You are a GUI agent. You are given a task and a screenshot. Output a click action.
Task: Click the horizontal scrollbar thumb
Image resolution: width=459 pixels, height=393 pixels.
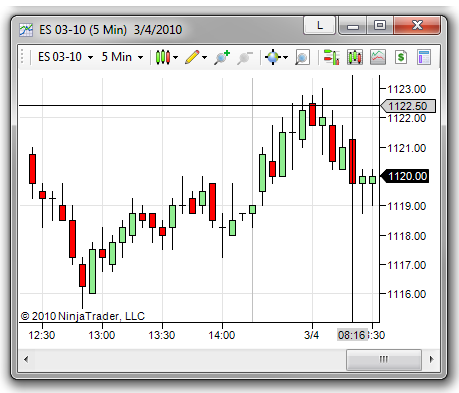384,359
